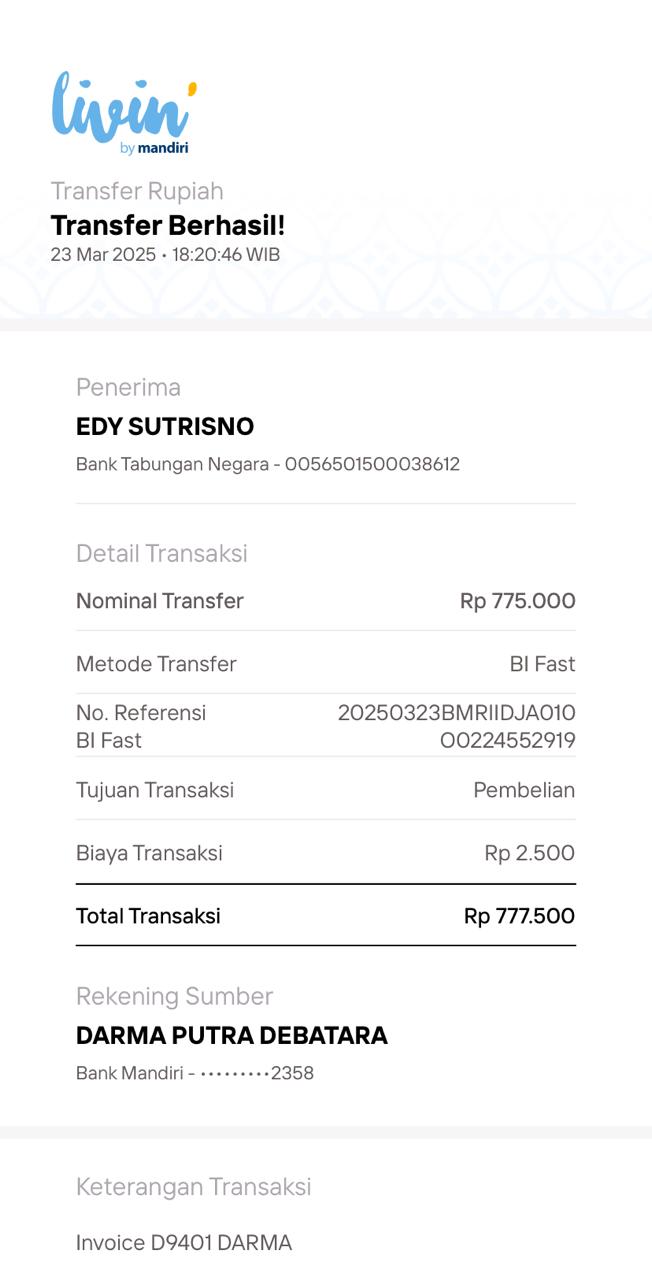Click the "Detail Transaksi" section heading
The width and height of the screenshot is (652, 1280).
162,553
